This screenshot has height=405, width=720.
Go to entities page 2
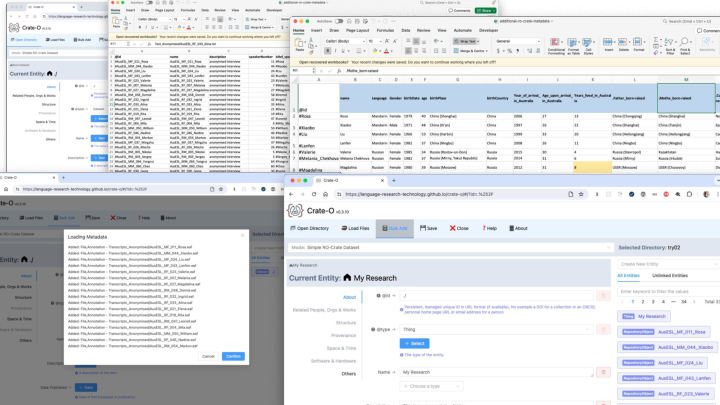(x=643, y=302)
